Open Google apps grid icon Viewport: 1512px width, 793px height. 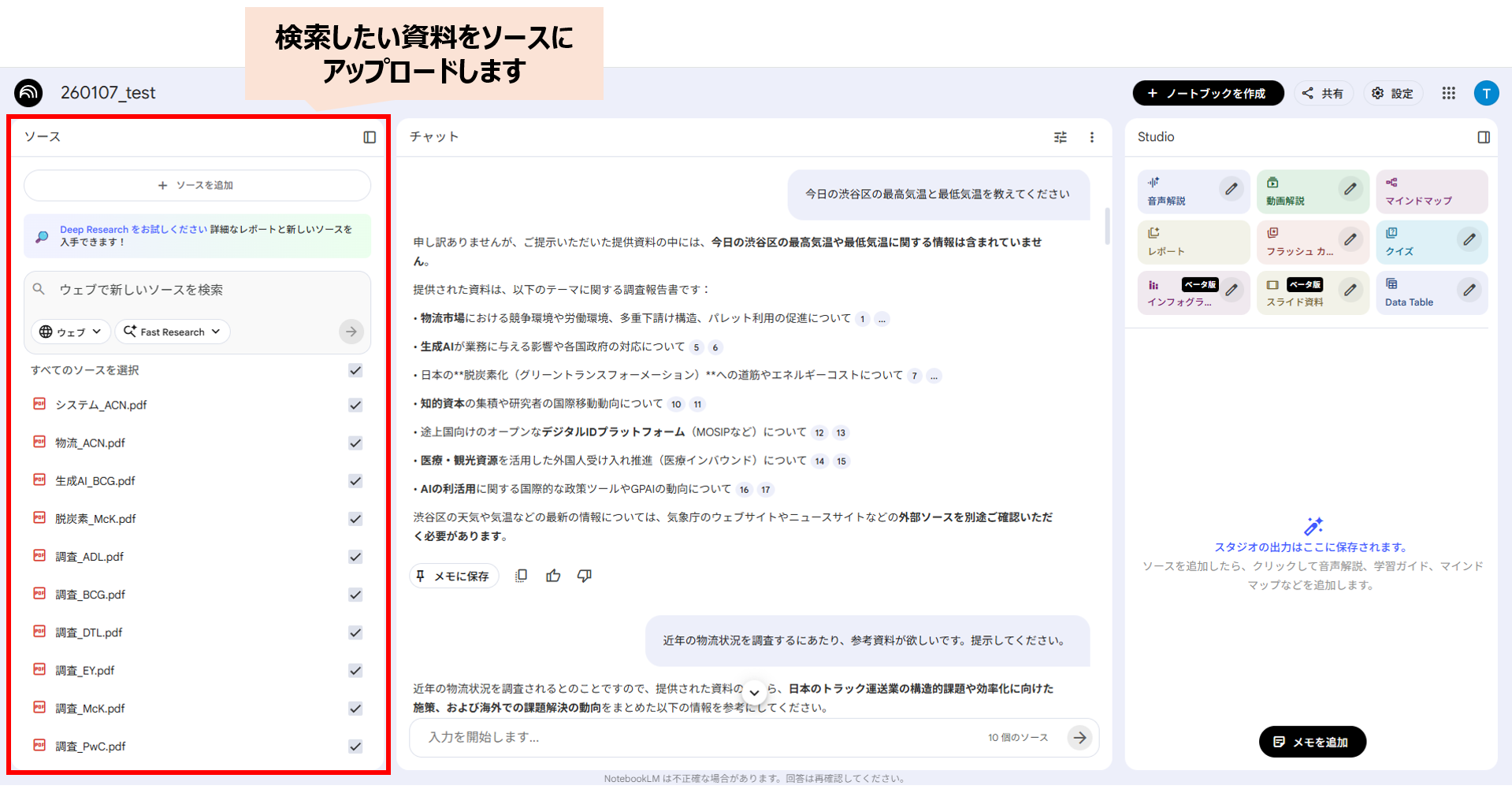click(1448, 93)
